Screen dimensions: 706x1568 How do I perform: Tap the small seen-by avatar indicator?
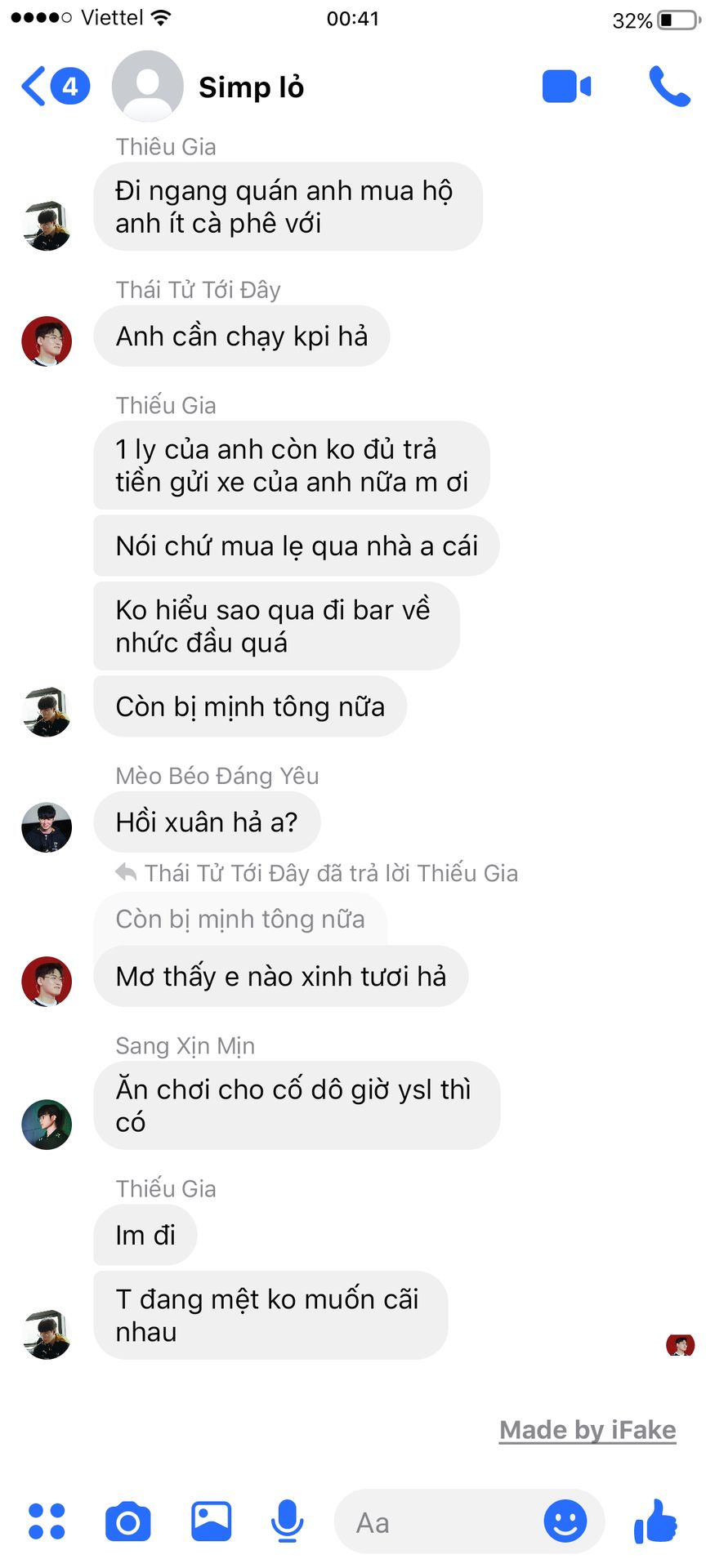[x=681, y=1344]
